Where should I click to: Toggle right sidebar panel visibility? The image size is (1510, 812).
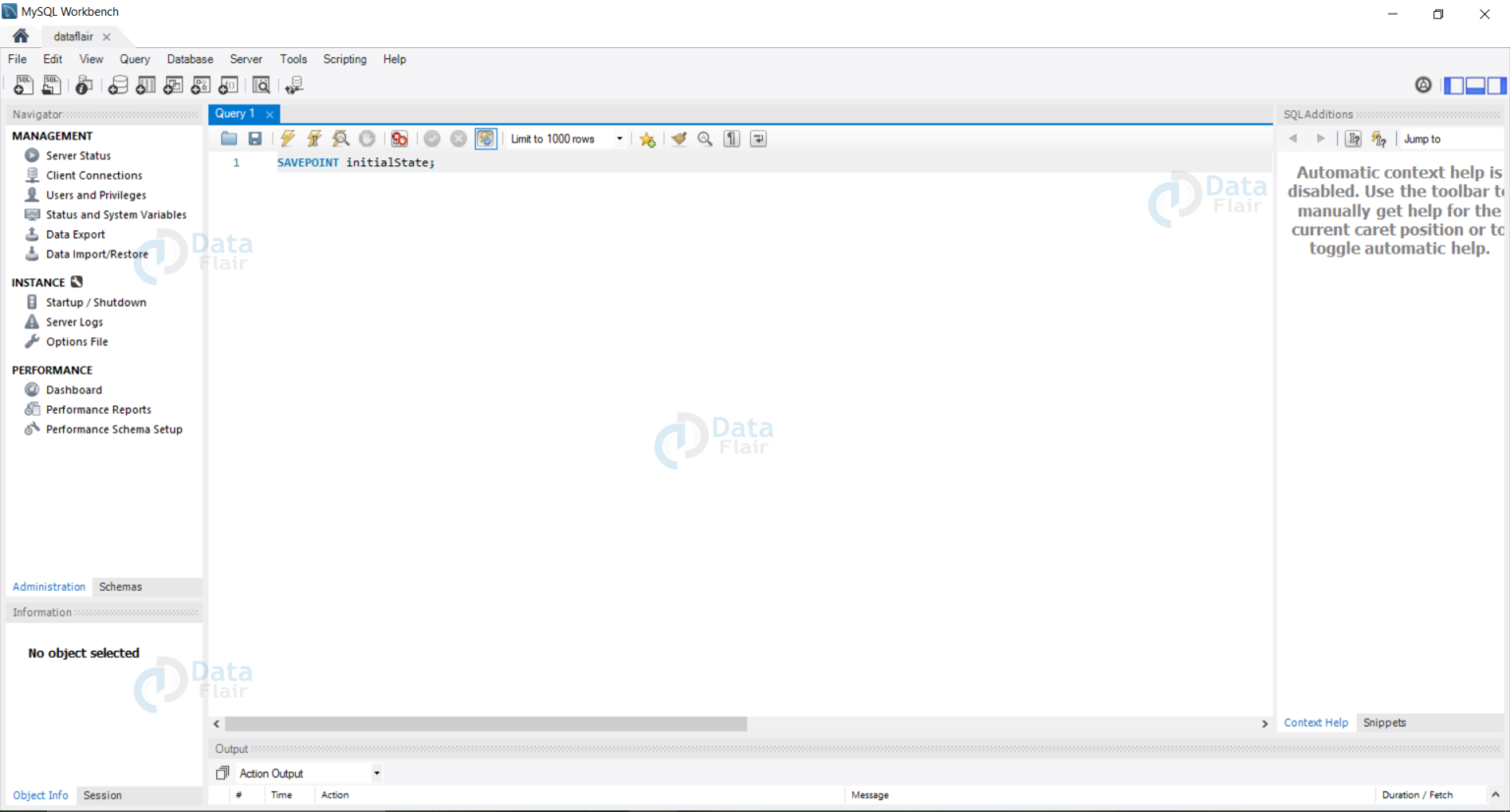[1496, 86]
